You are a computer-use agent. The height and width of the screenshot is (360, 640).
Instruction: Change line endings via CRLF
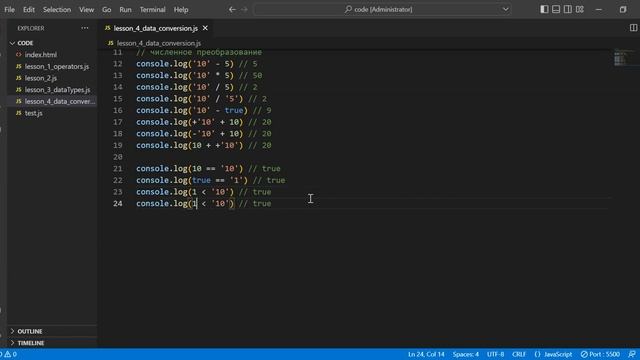519,354
